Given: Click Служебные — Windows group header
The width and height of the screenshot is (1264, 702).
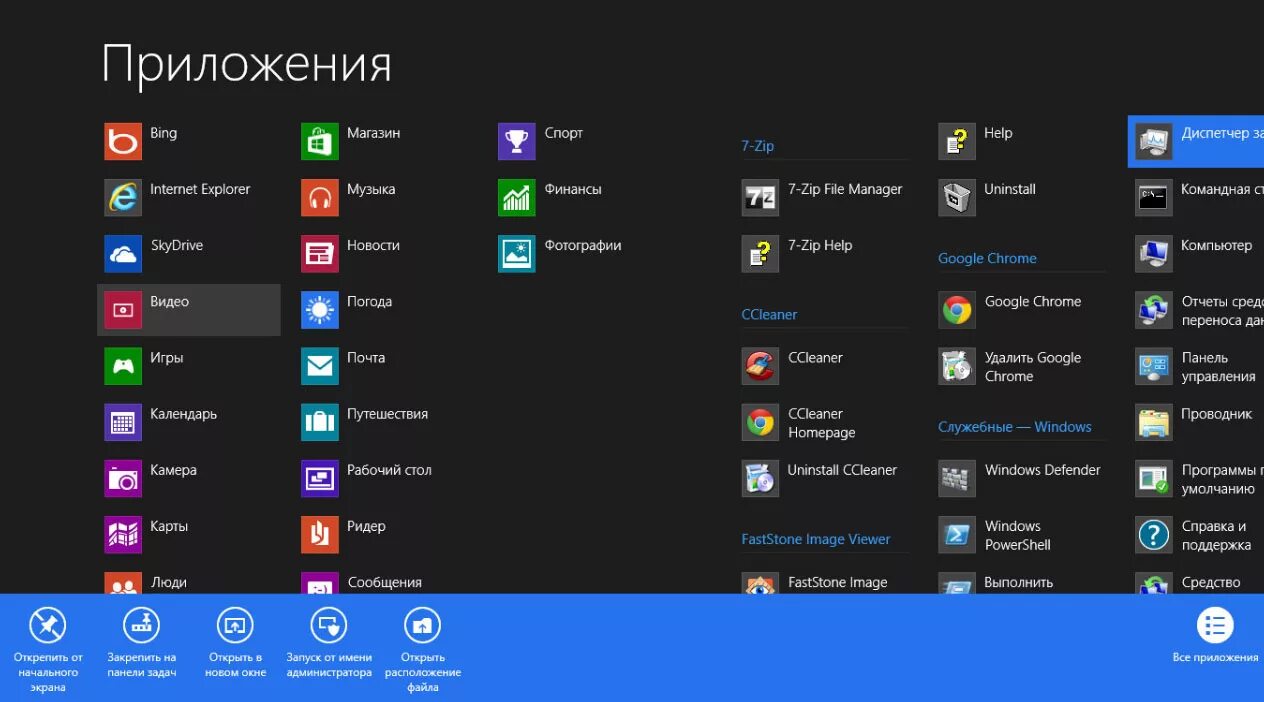Looking at the screenshot, I should [x=1015, y=427].
